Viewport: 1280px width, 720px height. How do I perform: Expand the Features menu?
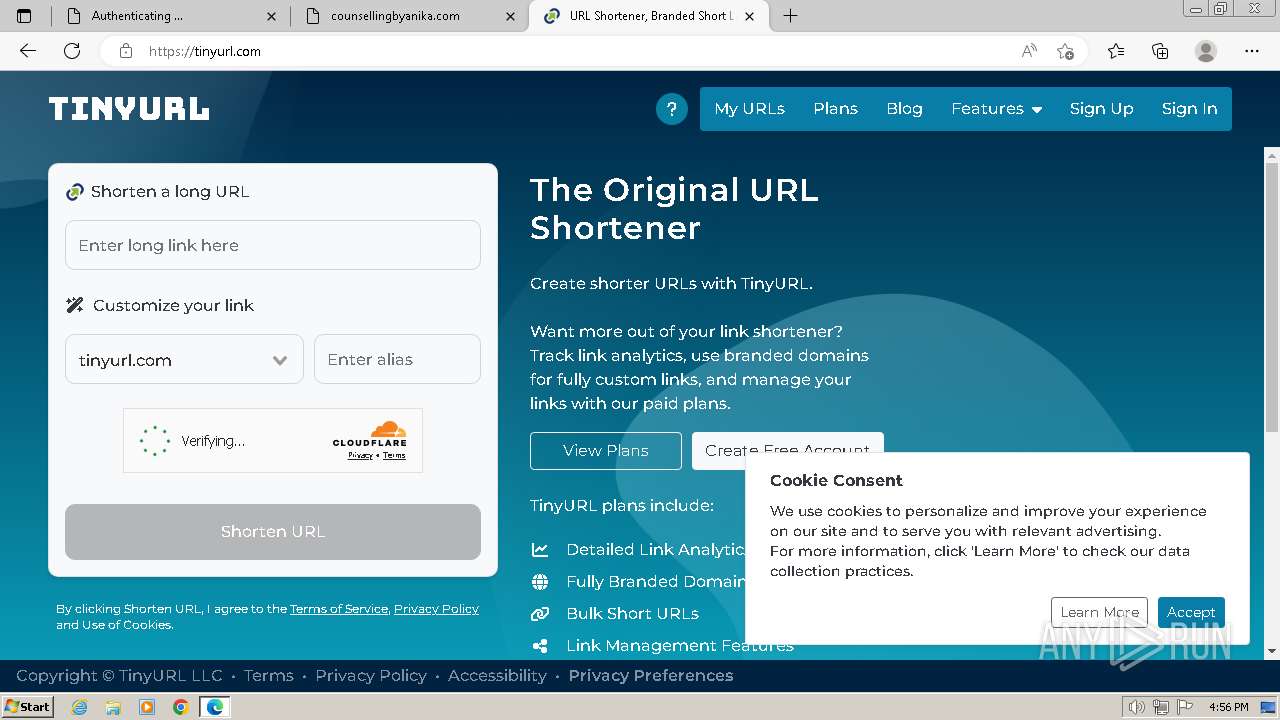(x=996, y=109)
